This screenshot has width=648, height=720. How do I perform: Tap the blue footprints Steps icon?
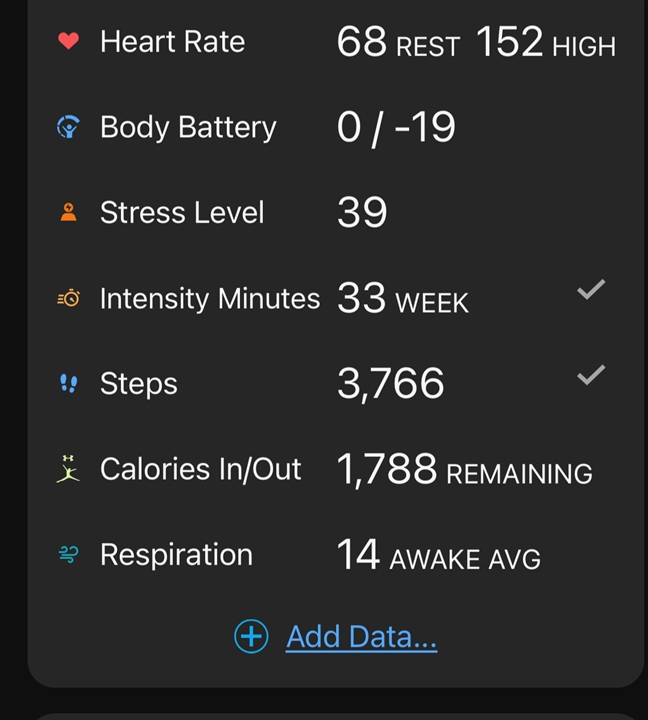pyautogui.click(x=68, y=383)
